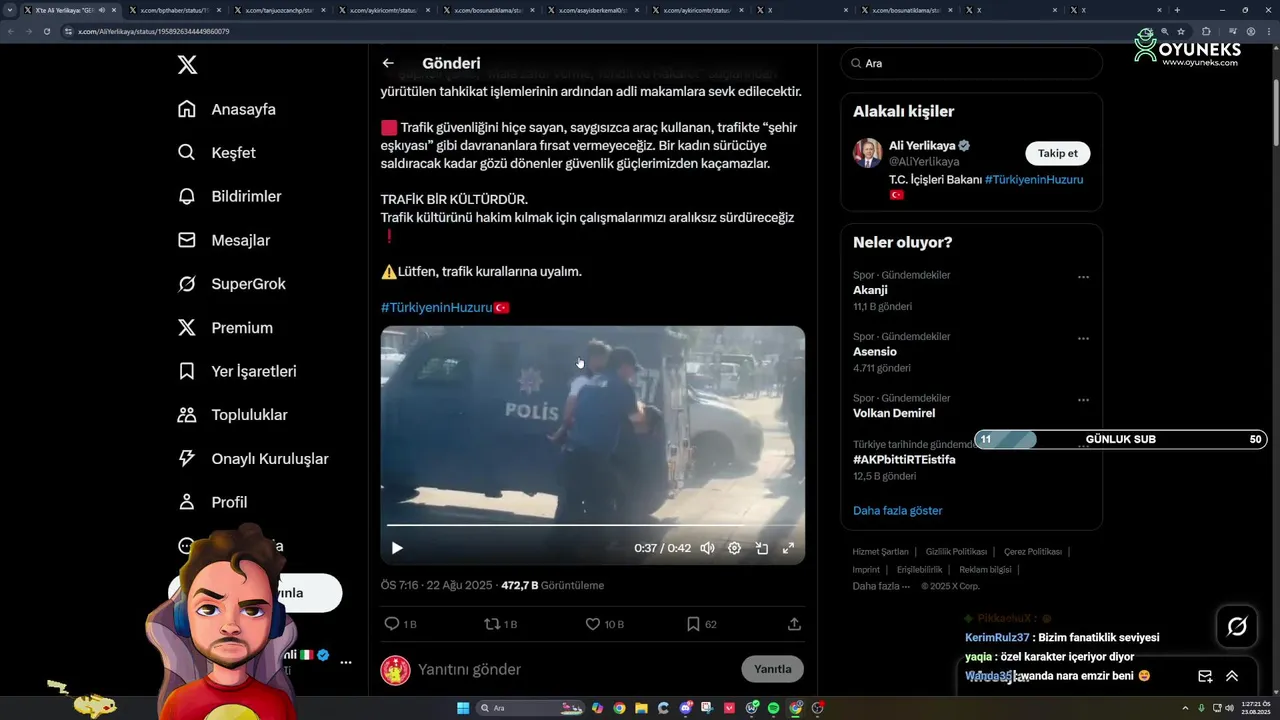The height and width of the screenshot is (720, 1280).
Task: Open Gizlilik Politikası footer link
Action: (956, 552)
